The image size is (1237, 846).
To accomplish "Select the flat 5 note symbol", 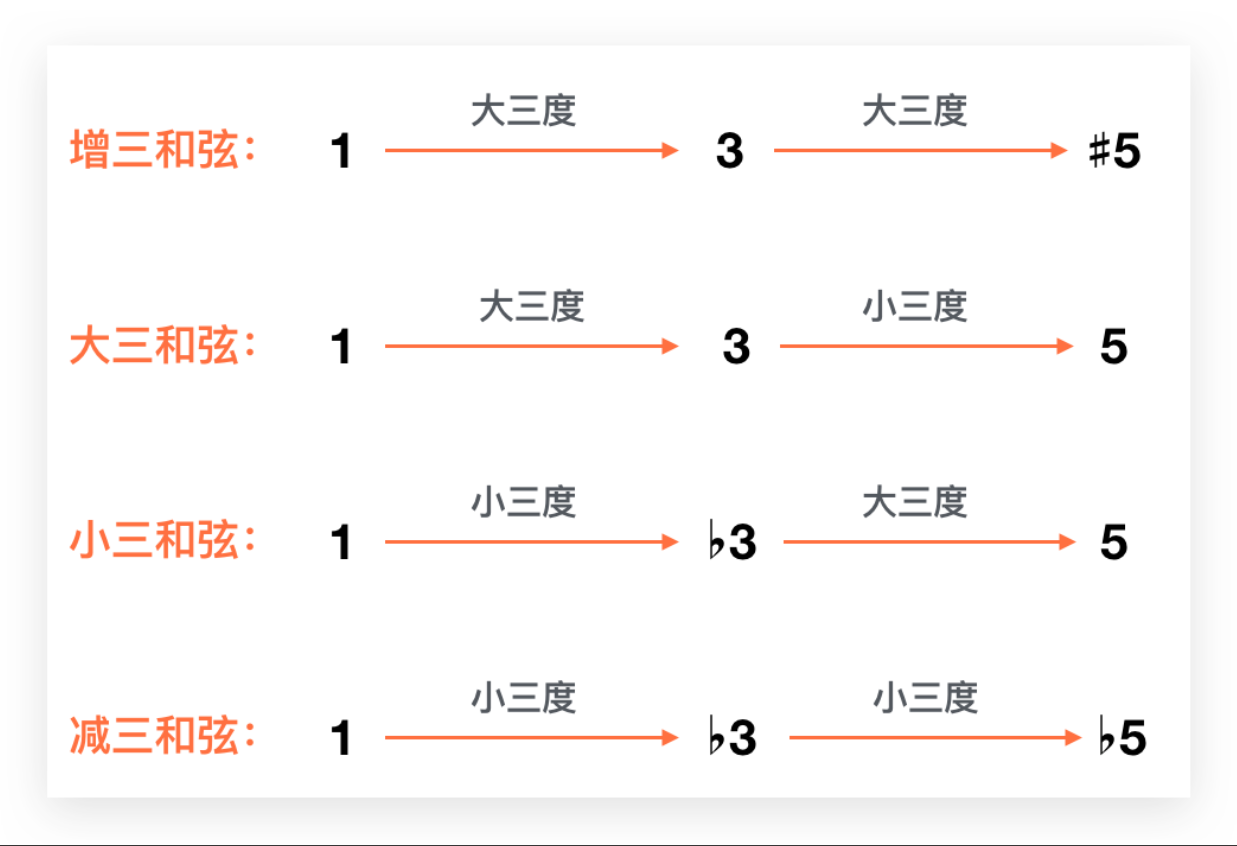I will point(1121,738).
